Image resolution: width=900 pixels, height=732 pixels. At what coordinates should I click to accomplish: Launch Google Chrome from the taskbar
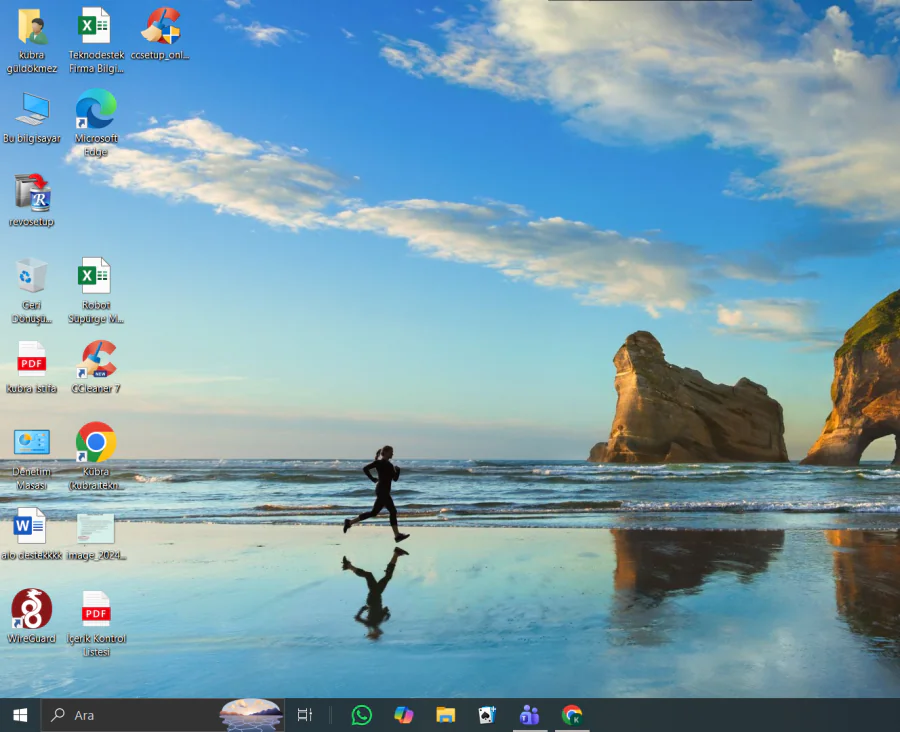(571, 715)
